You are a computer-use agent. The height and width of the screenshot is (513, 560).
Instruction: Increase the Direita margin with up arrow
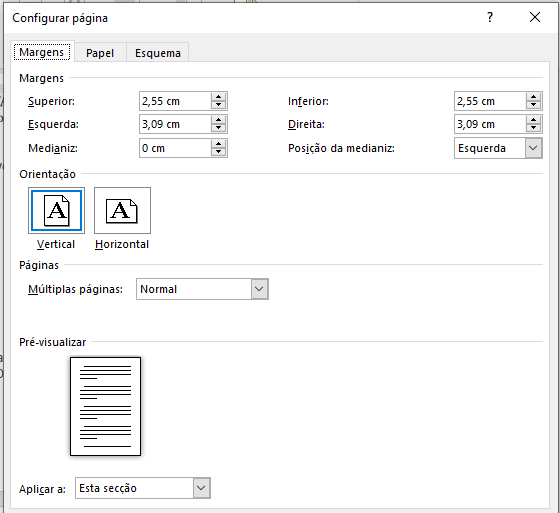click(x=533, y=120)
